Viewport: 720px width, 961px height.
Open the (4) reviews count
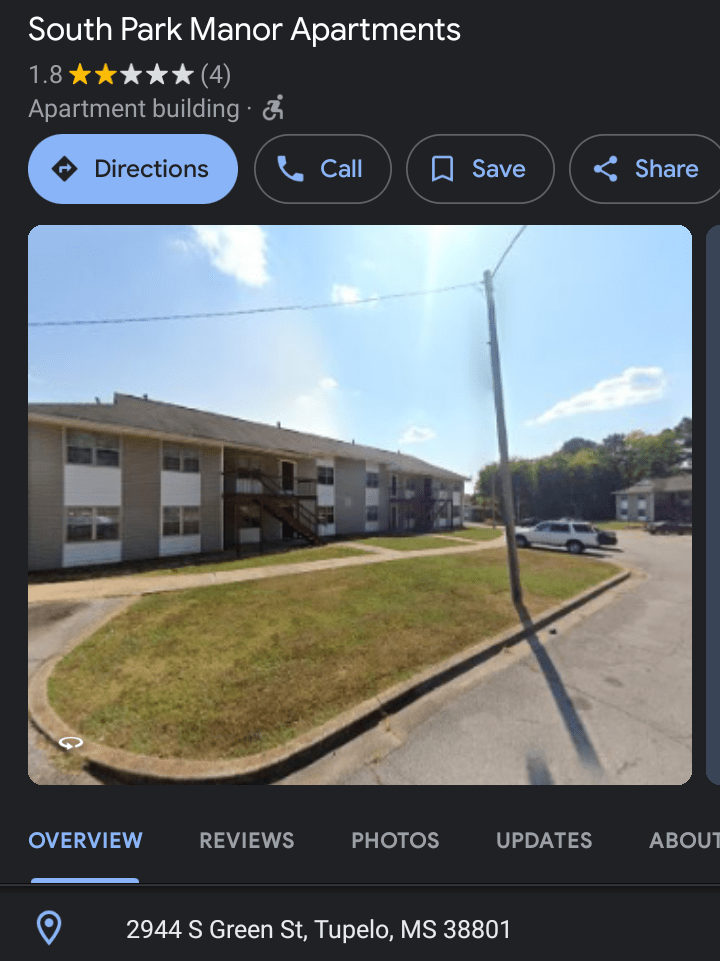(216, 75)
